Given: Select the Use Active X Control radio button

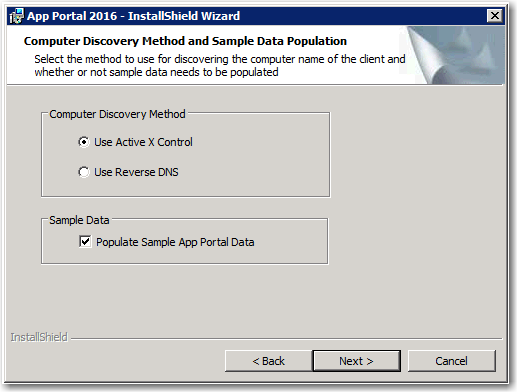Looking at the screenshot, I should [x=84, y=142].
